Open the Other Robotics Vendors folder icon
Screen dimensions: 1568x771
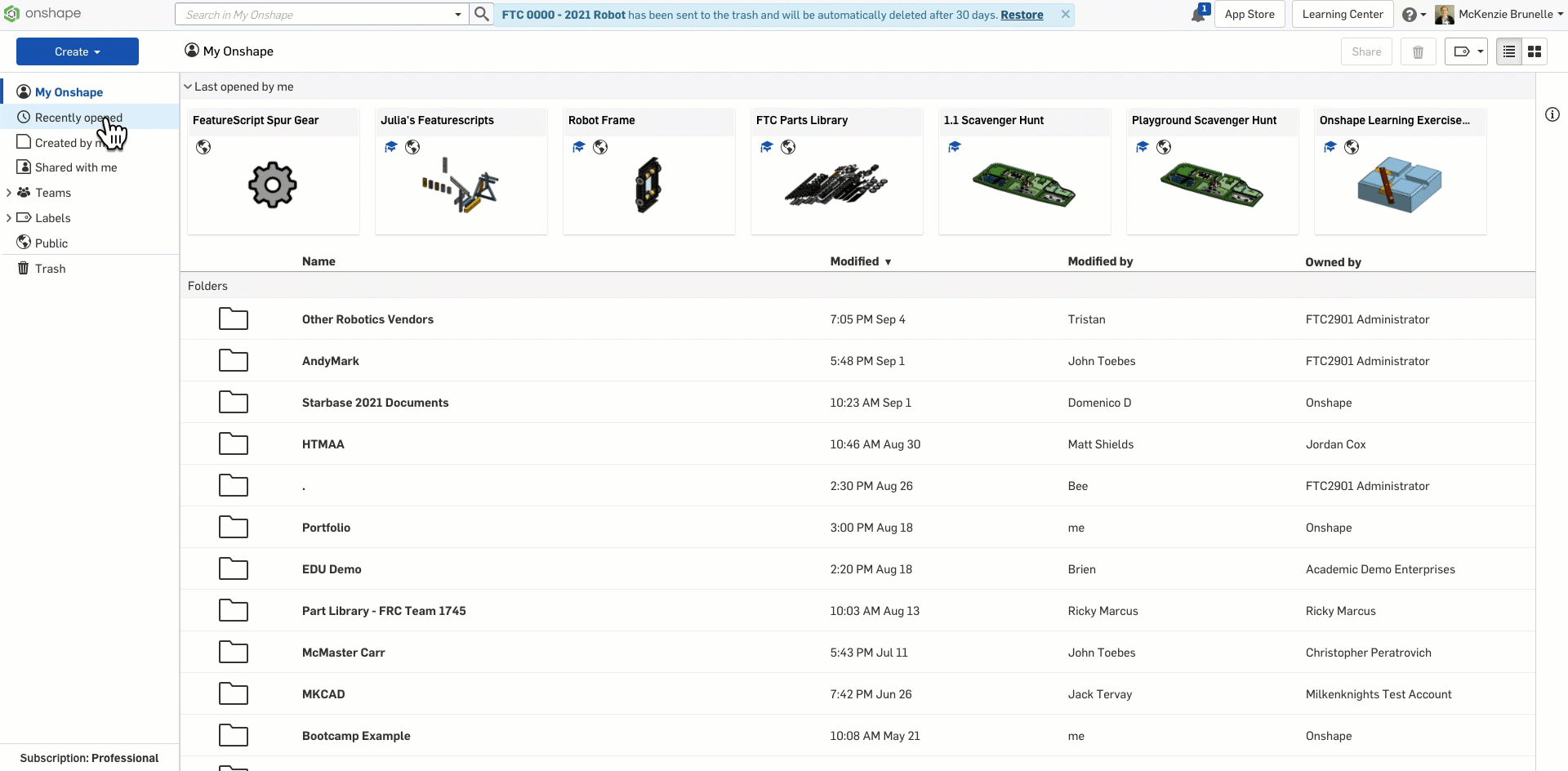point(234,319)
